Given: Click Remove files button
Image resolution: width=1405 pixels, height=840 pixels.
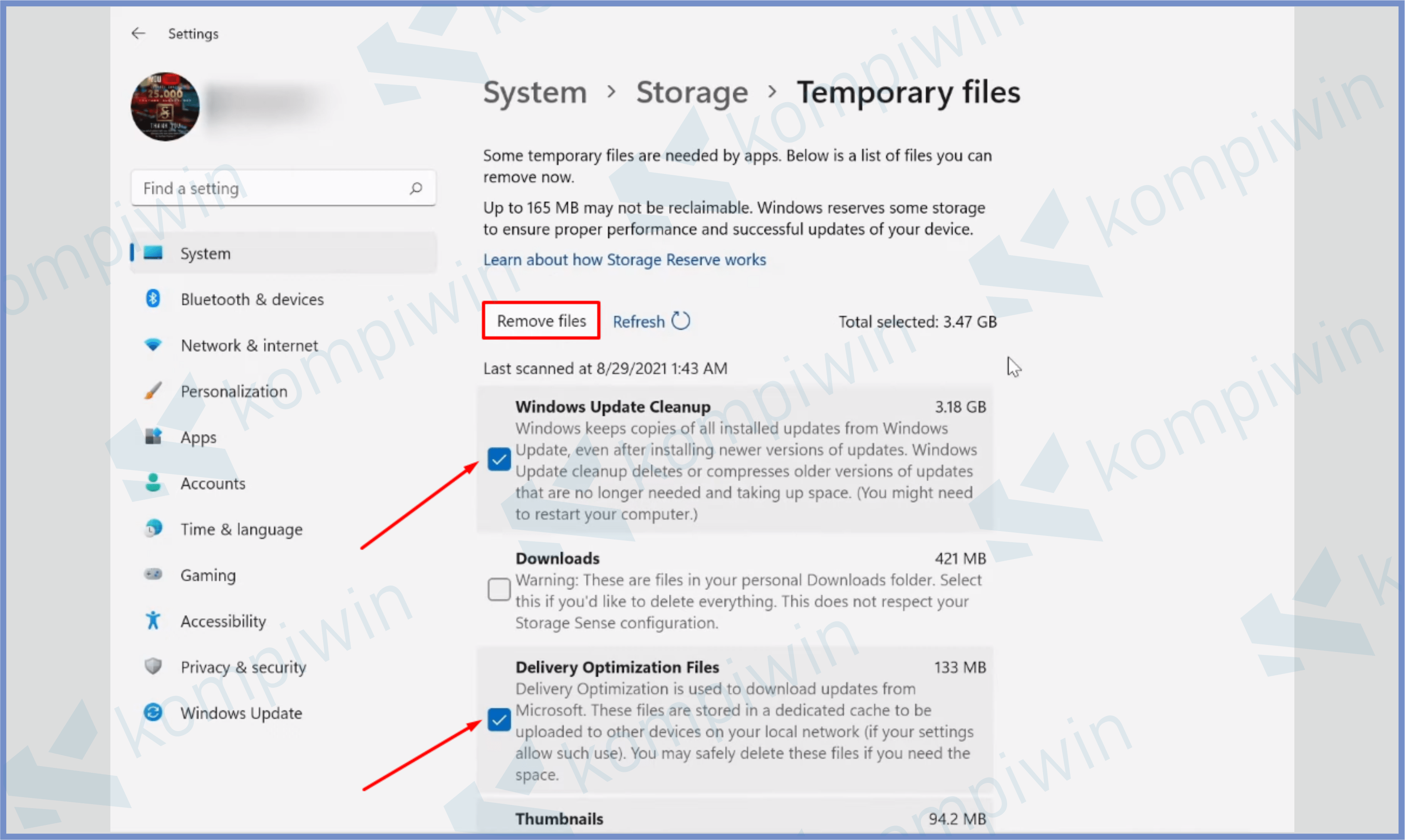Looking at the screenshot, I should tap(541, 320).
